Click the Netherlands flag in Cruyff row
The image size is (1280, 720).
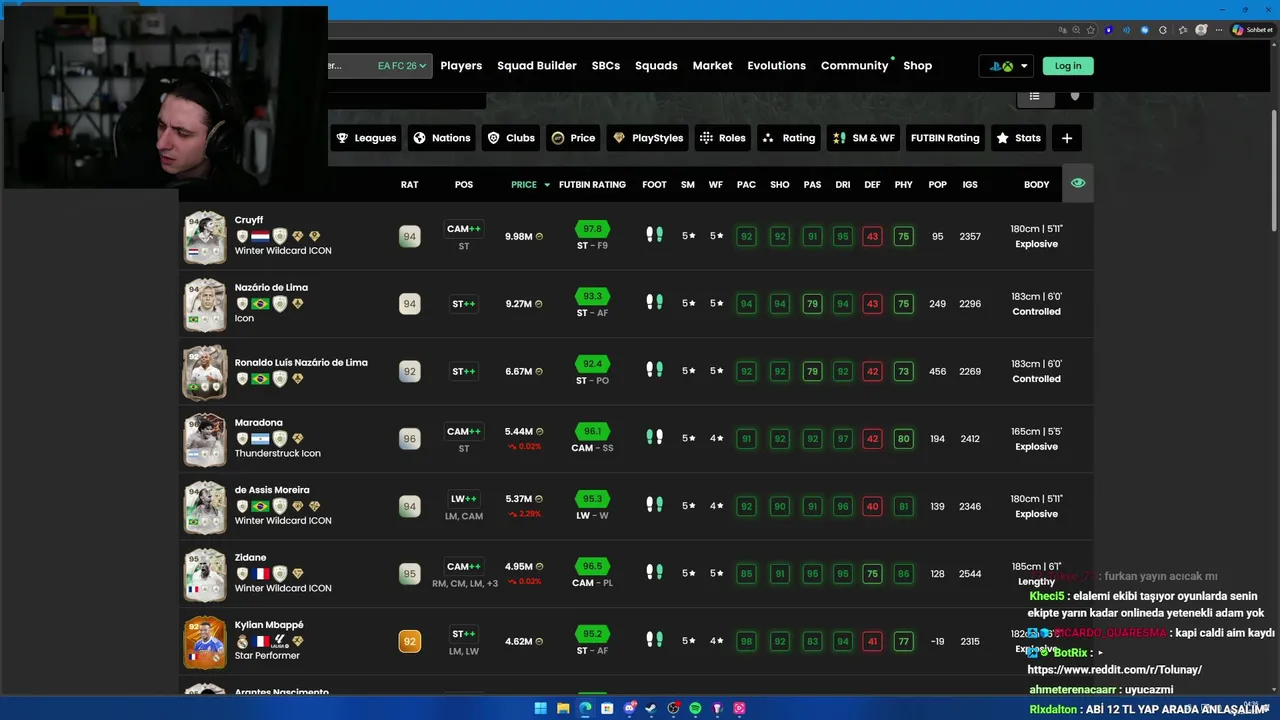(260, 236)
